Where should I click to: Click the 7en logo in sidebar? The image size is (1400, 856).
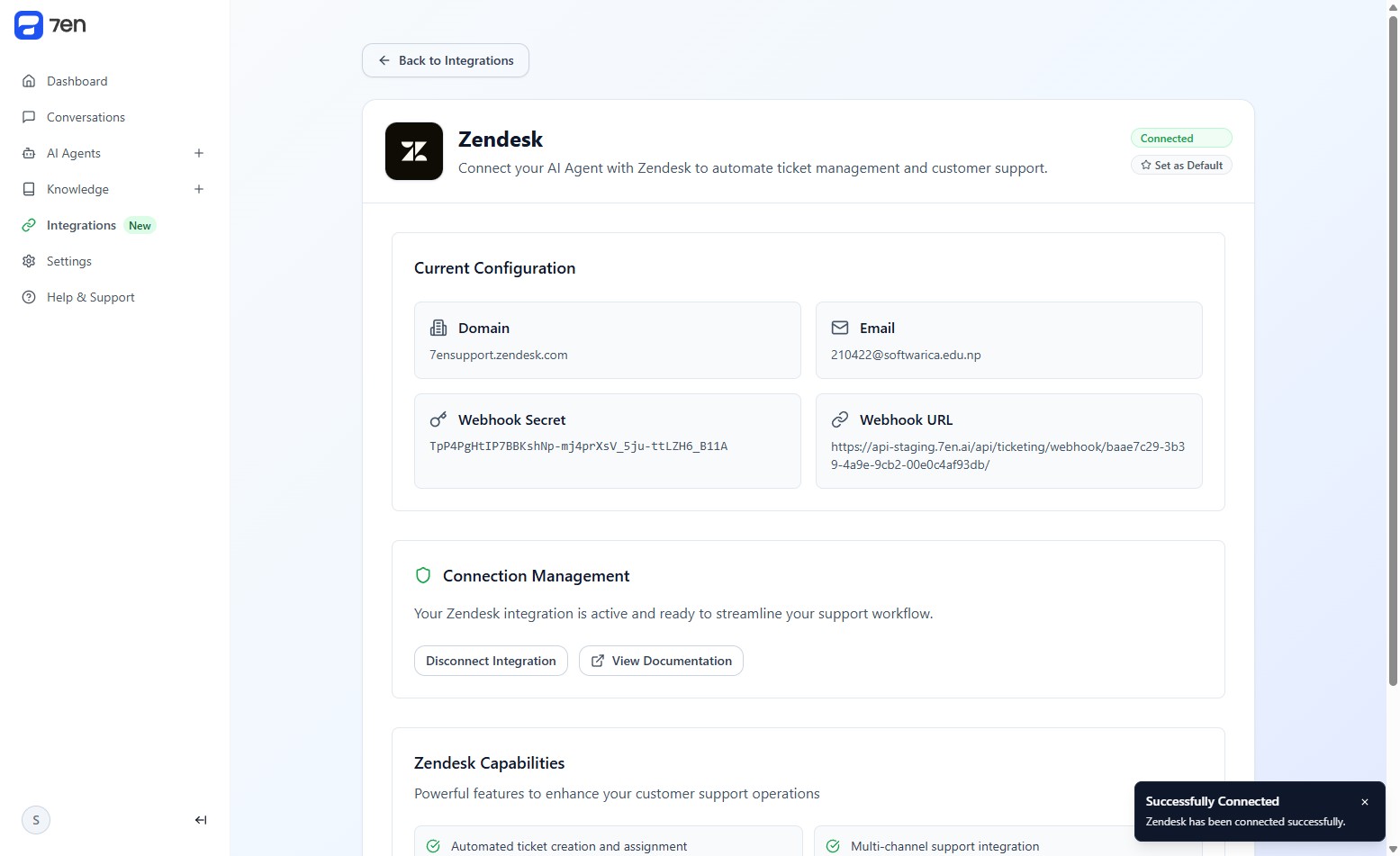[50, 25]
